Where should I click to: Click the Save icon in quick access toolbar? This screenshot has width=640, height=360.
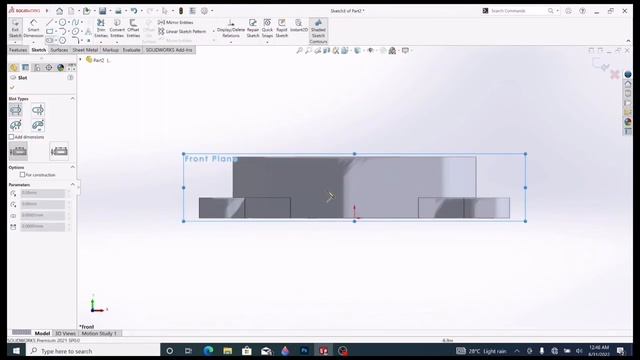pyautogui.click(x=102, y=11)
